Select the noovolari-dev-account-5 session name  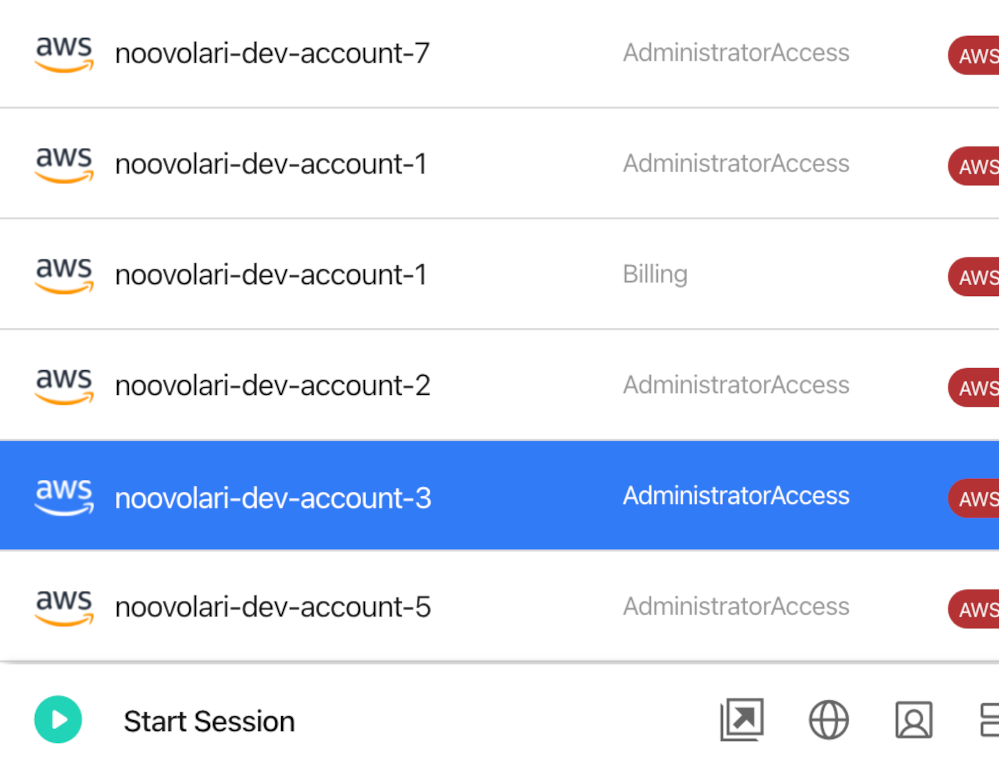click(x=273, y=608)
